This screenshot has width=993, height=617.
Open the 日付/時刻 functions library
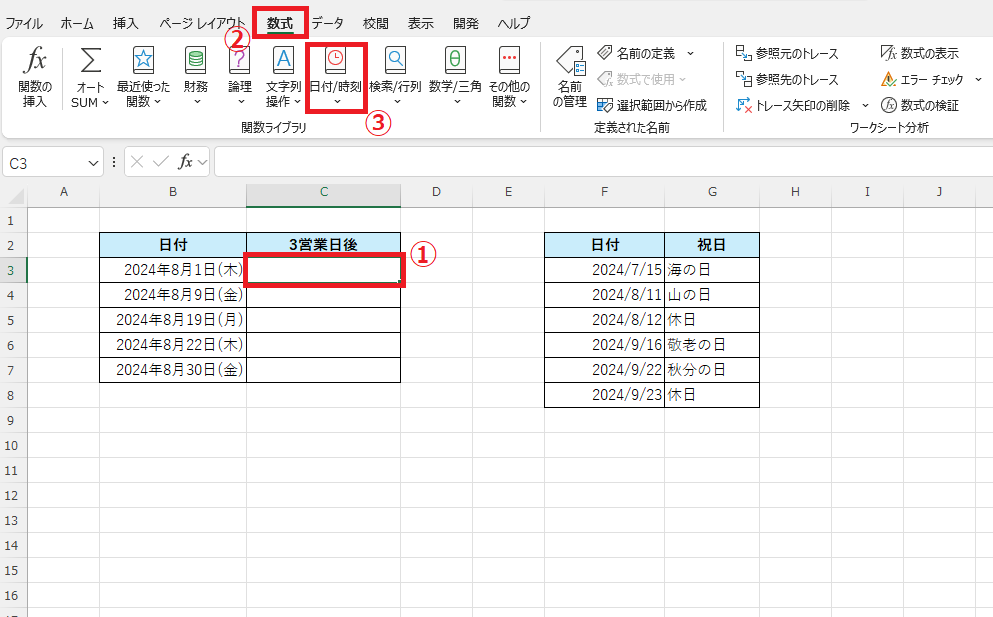[x=336, y=77]
